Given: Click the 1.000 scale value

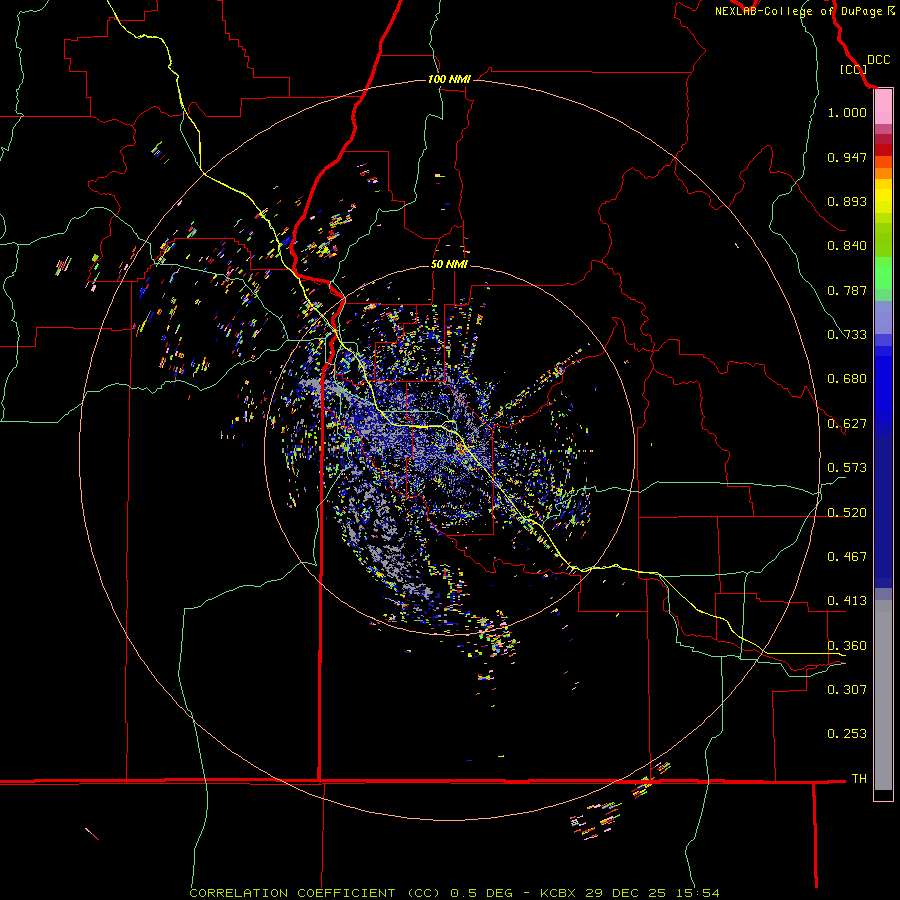Looking at the screenshot, I should click(847, 112).
